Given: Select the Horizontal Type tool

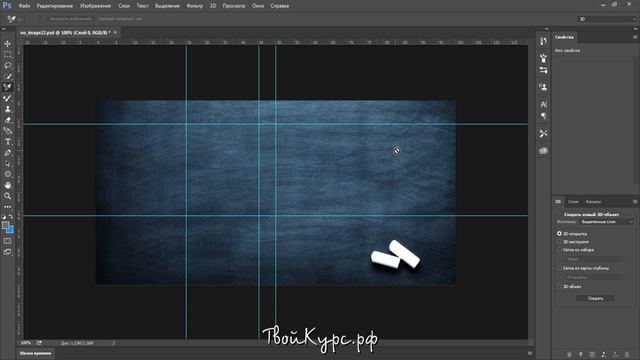Looking at the screenshot, I should coord(7,142).
